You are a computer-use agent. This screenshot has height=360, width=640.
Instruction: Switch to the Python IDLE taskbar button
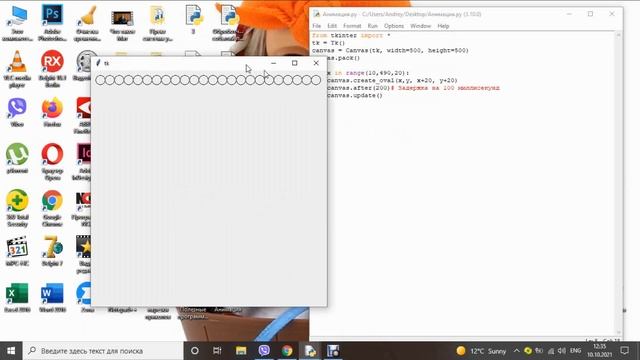[x=310, y=351]
